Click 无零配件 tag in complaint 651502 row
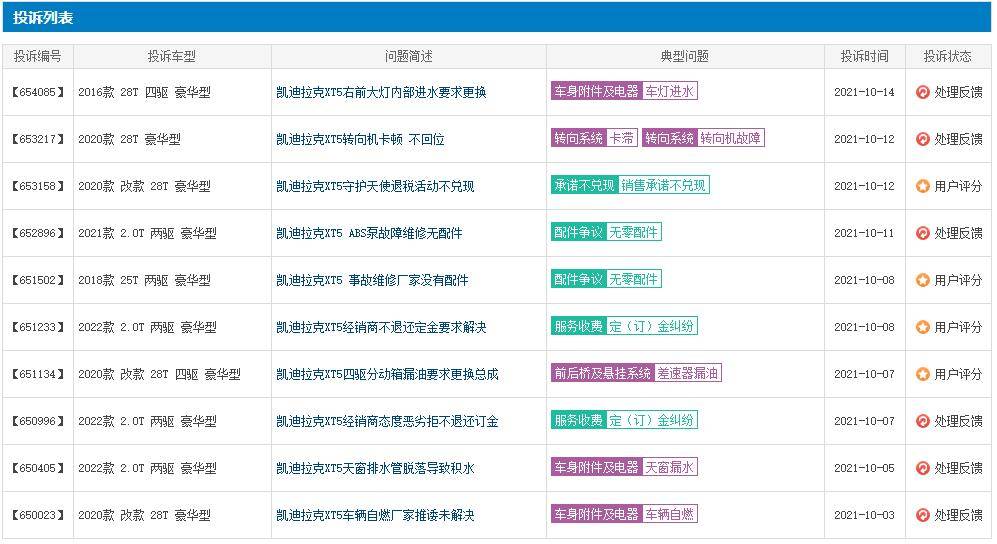The image size is (997, 544). [x=633, y=280]
